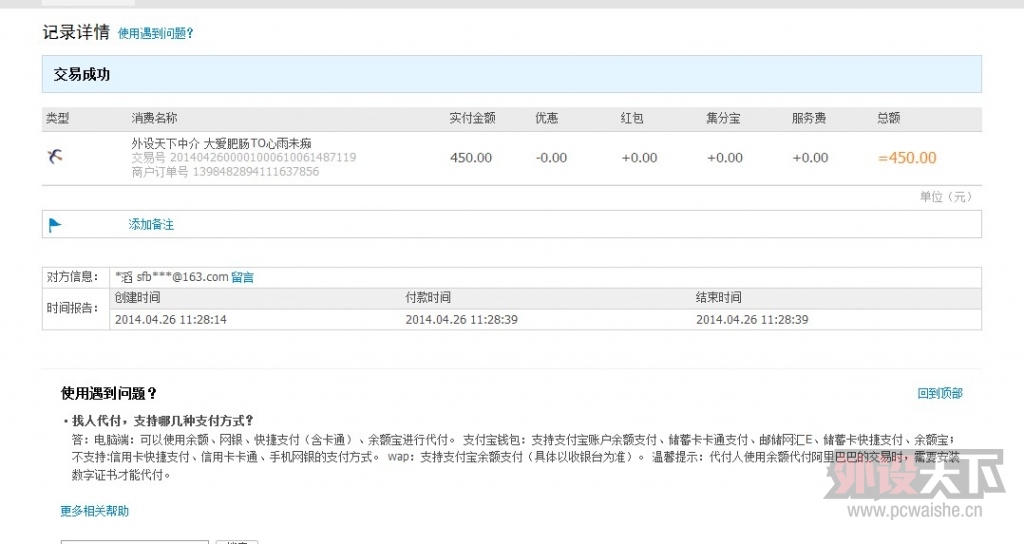Click 留言 link next to counterparty email
Image resolution: width=1024 pixels, height=544 pixels.
coord(242,277)
